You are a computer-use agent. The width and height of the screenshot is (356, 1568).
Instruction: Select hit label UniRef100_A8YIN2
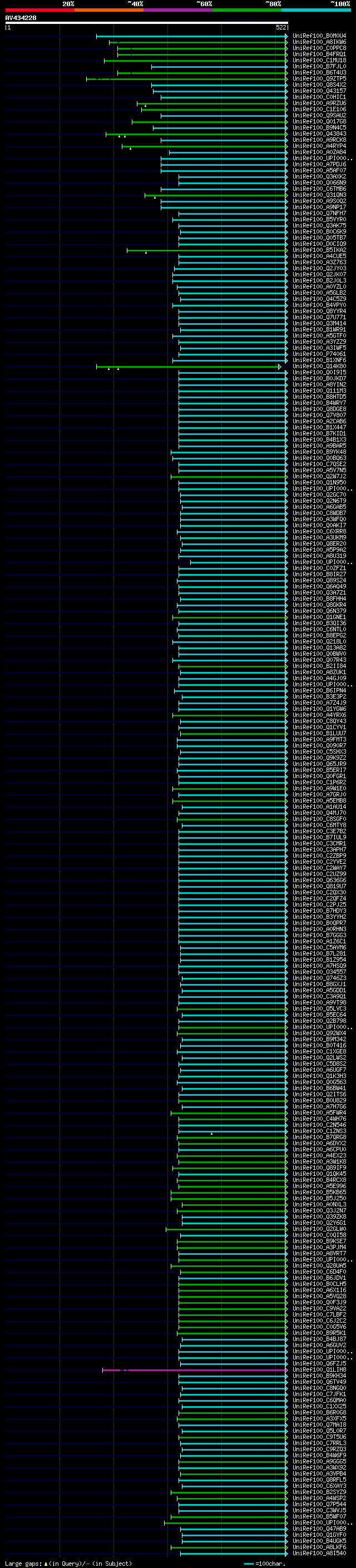[x=319, y=385]
